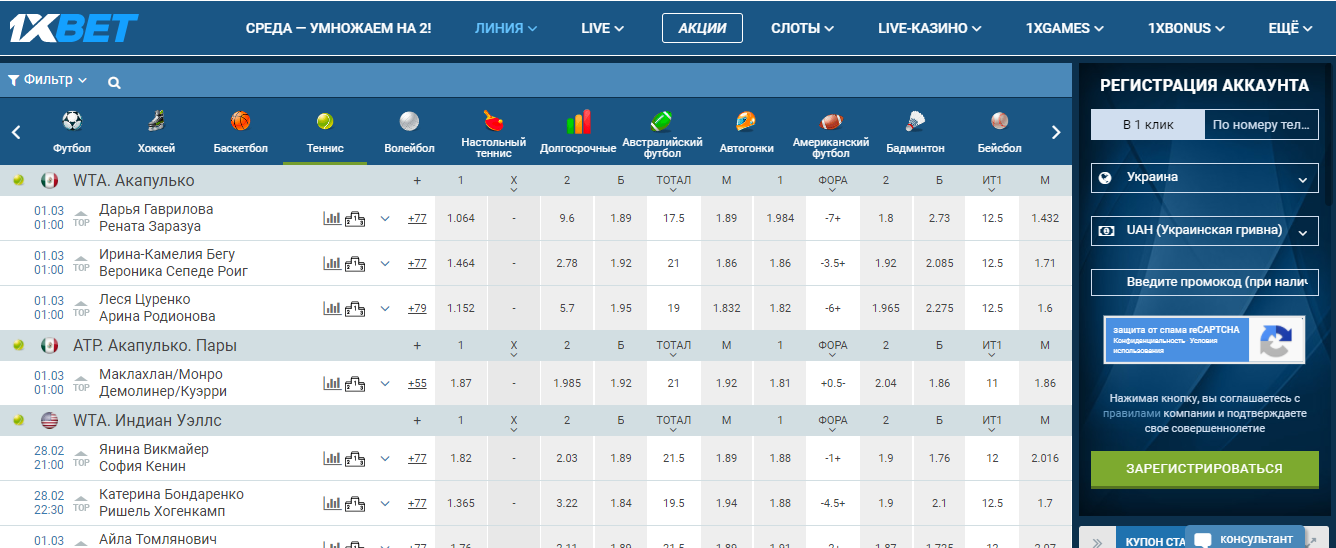
Task: Open statistics chart for Гаврилова – Заразуа
Action: coord(332,218)
